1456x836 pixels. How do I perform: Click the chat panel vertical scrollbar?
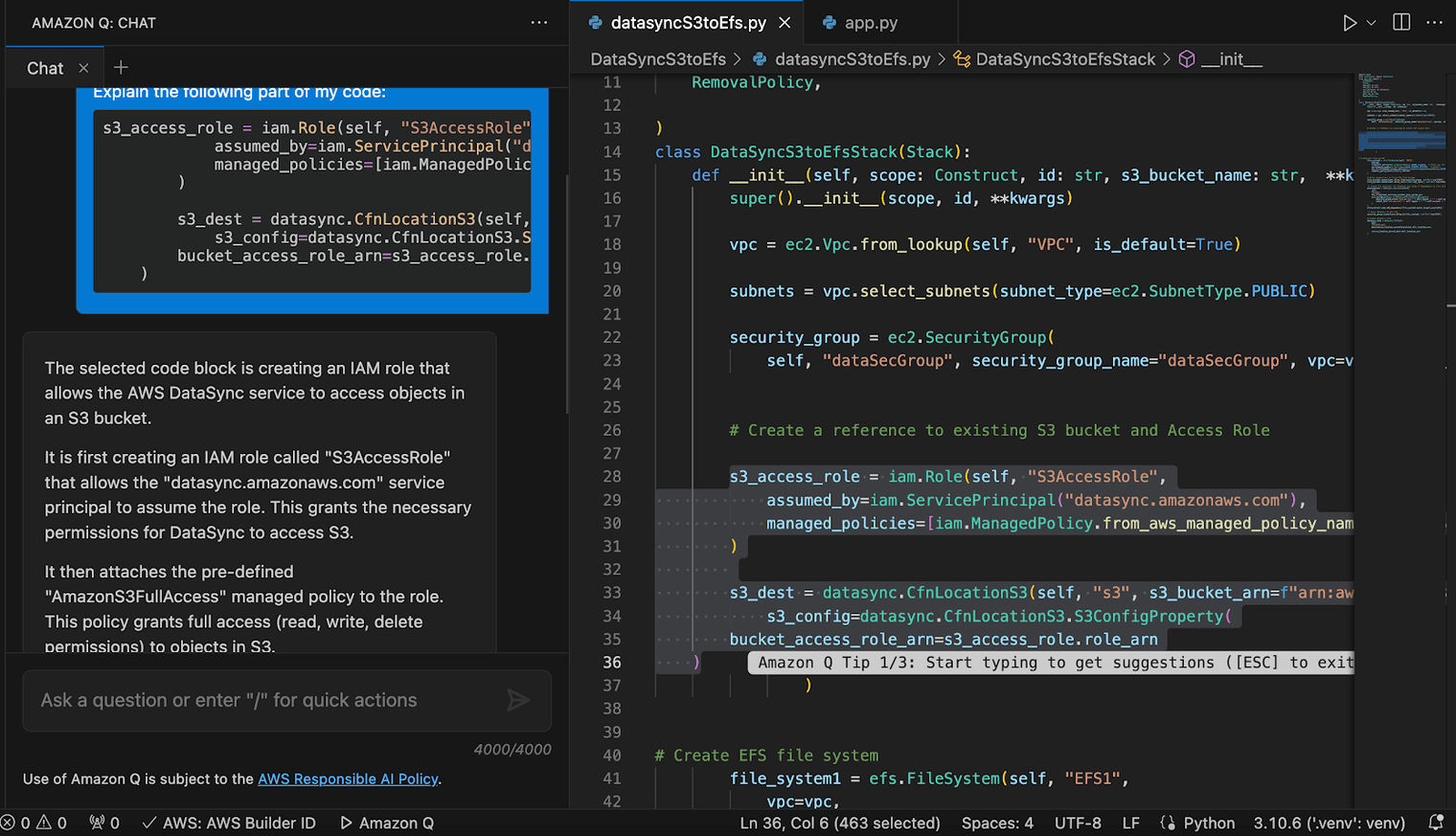(x=568, y=293)
